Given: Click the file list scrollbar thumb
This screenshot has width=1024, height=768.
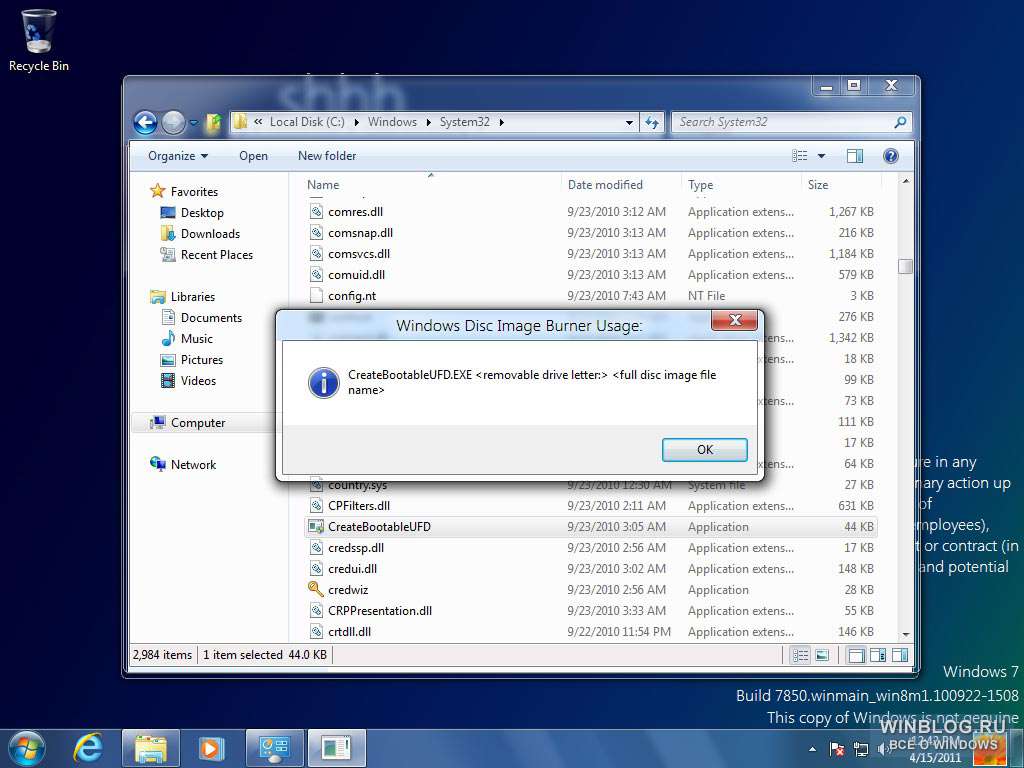Looking at the screenshot, I should (x=905, y=266).
